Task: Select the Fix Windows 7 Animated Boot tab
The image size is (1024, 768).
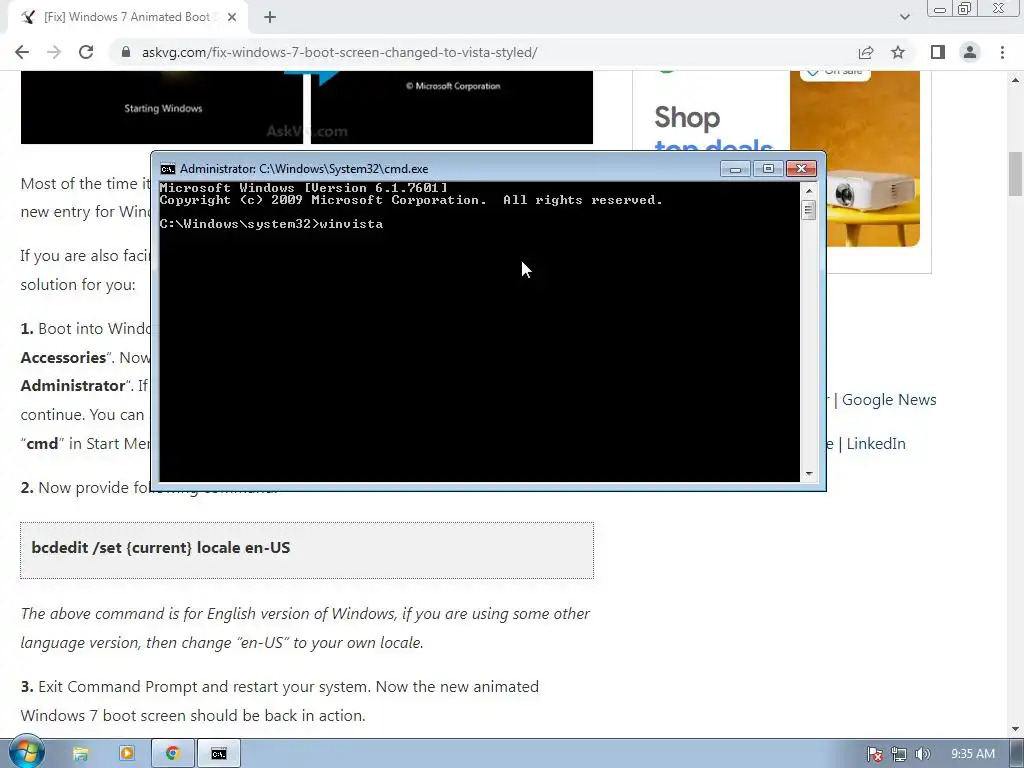Action: 128,17
